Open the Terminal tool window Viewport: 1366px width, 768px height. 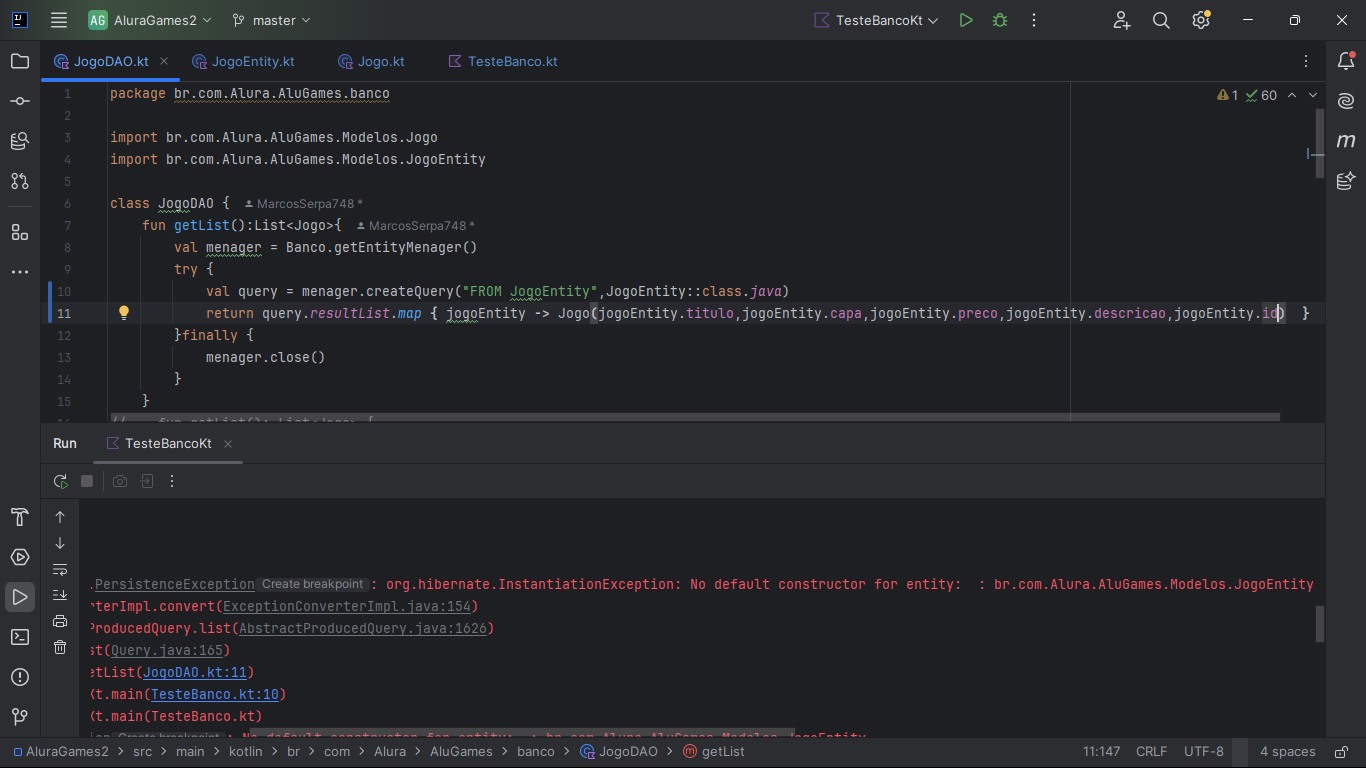[x=20, y=637]
